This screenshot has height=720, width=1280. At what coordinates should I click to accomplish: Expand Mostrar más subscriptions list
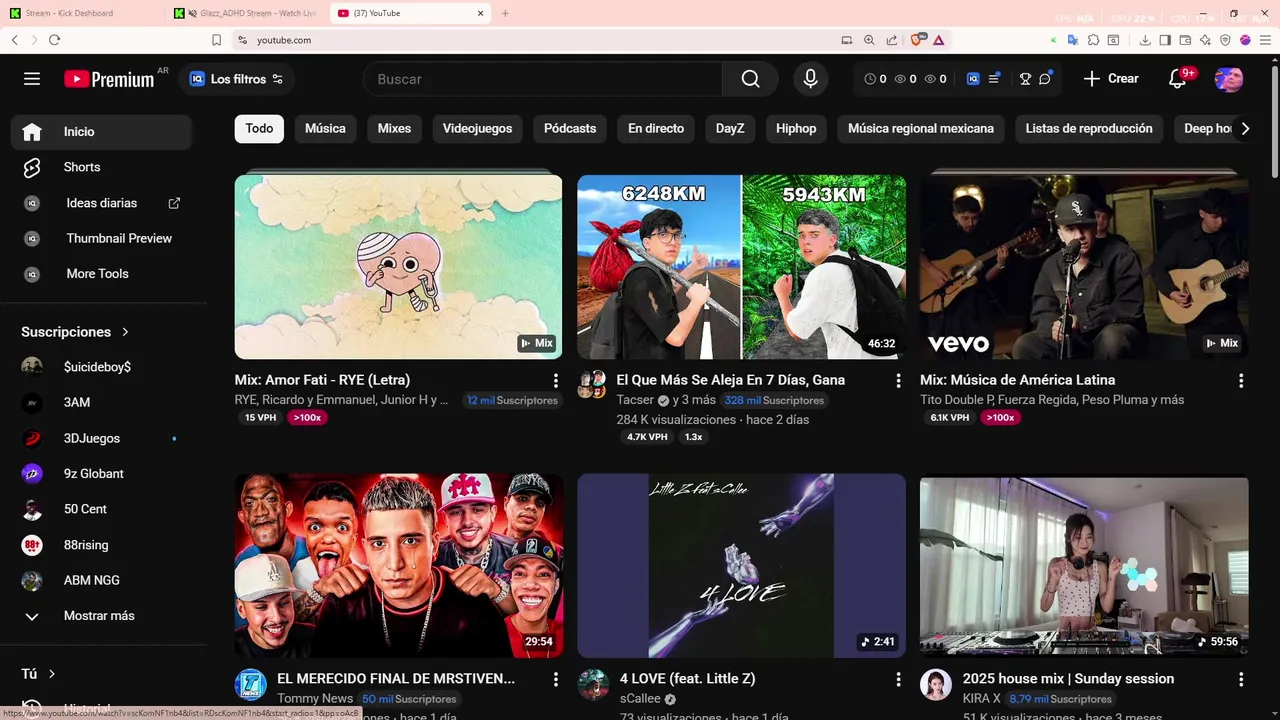tap(101, 616)
